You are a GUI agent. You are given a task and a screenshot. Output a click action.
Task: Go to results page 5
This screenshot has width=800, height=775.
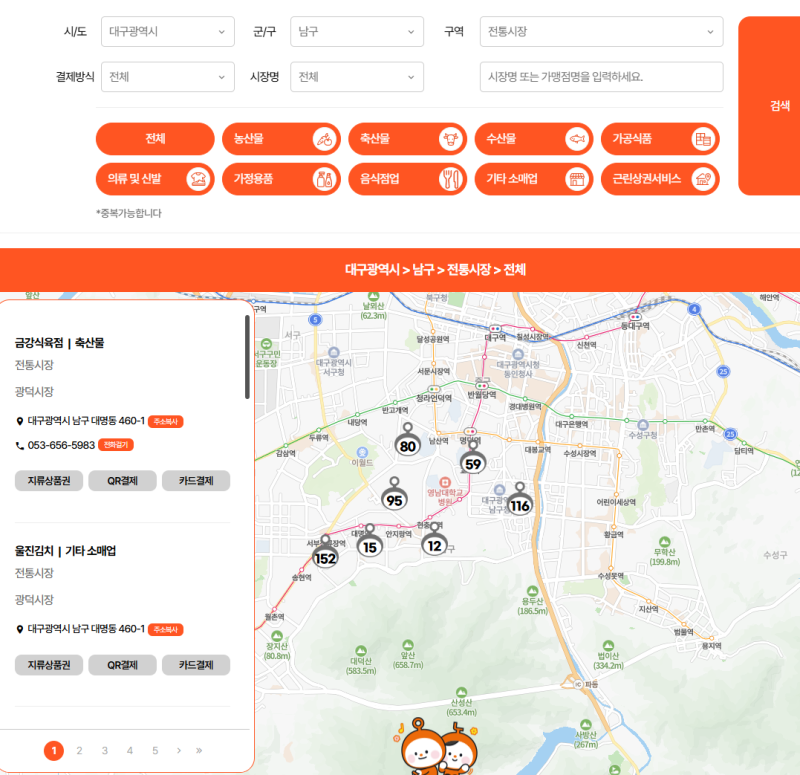[155, 751]
